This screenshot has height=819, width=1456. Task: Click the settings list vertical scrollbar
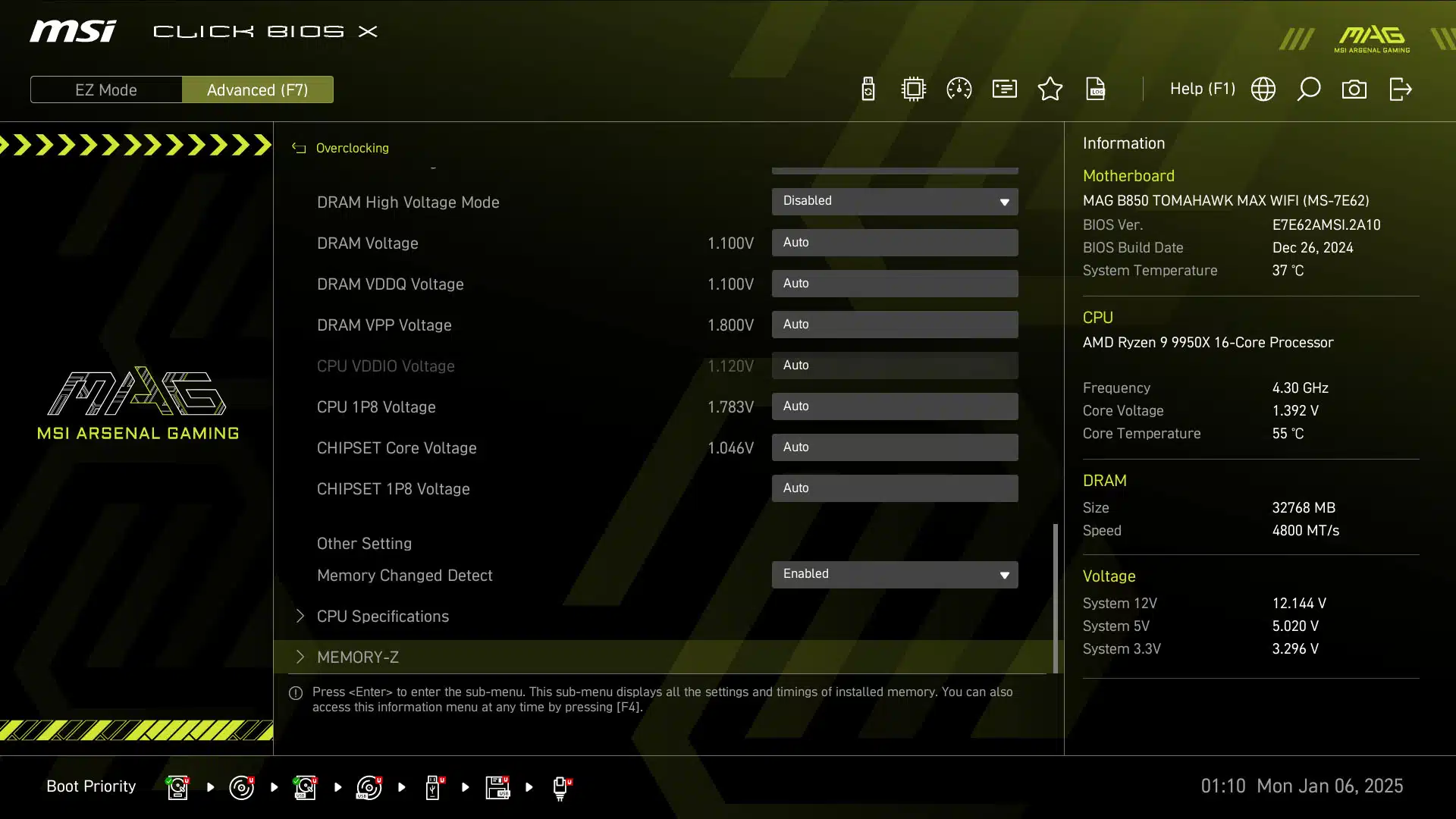pyautogui.click(x=1055, y=599)
